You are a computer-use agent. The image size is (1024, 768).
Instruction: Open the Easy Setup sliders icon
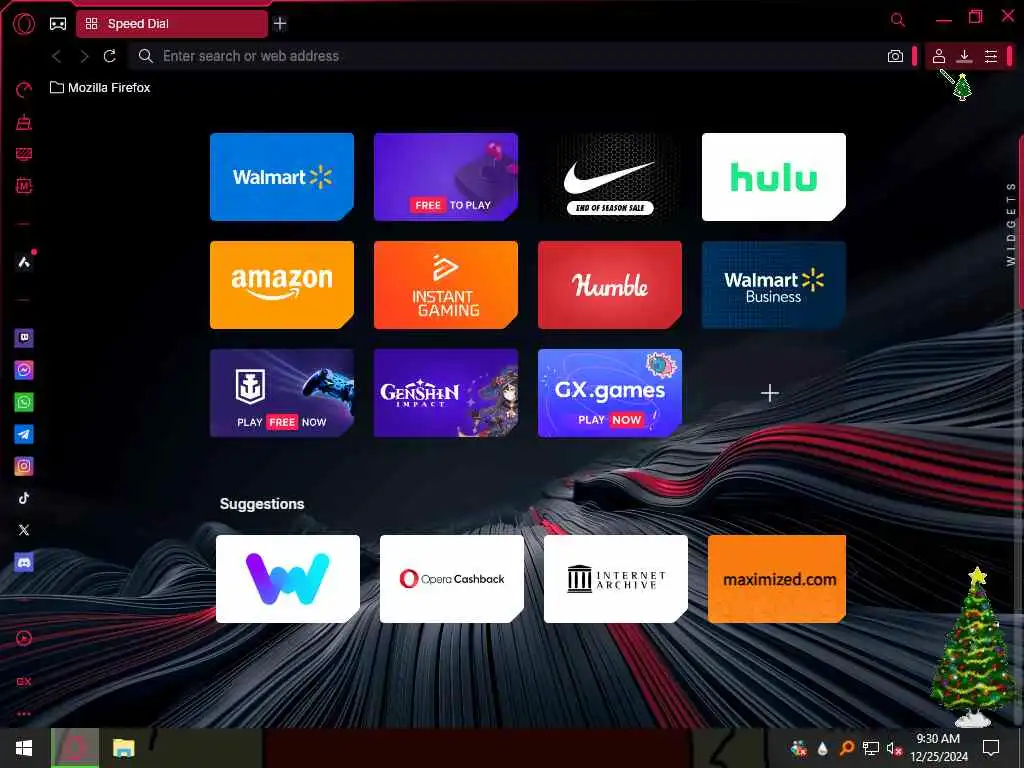point(991,56)
